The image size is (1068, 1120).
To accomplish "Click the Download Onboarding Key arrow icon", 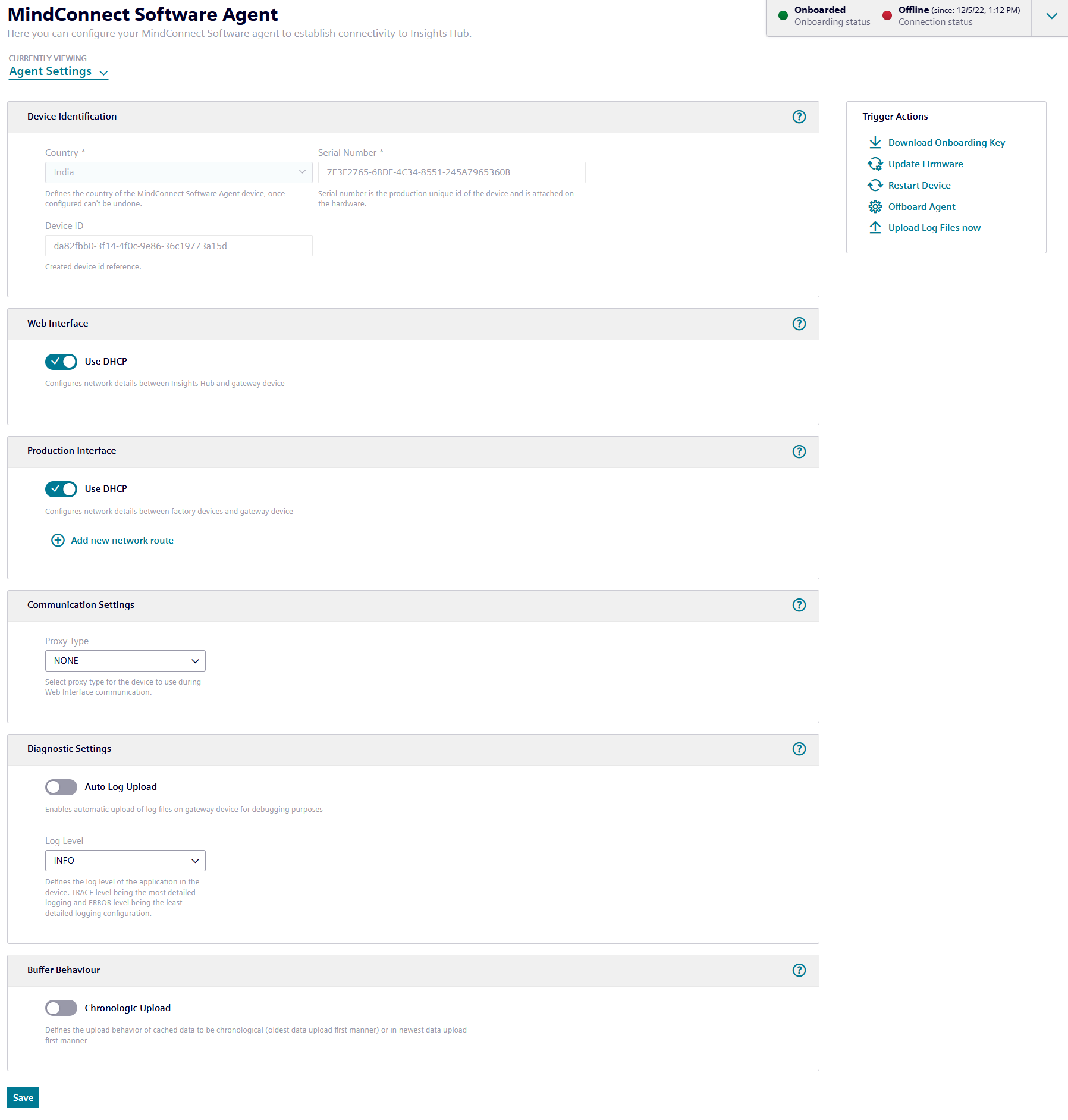I will [x=875, y=143].
